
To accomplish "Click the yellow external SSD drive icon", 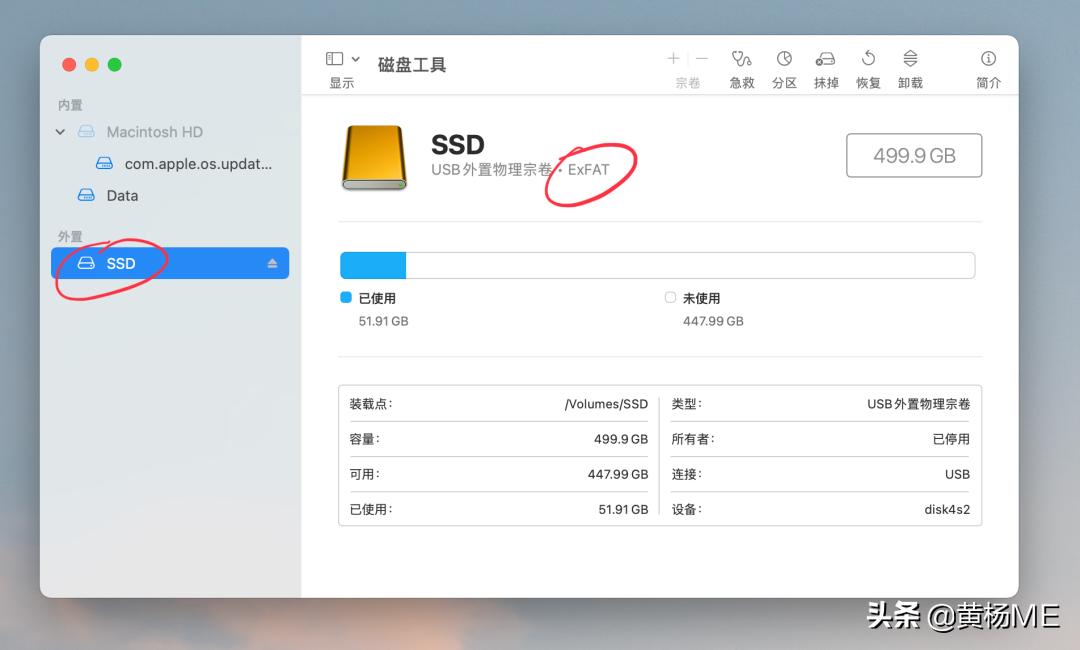I will point(372,157).
